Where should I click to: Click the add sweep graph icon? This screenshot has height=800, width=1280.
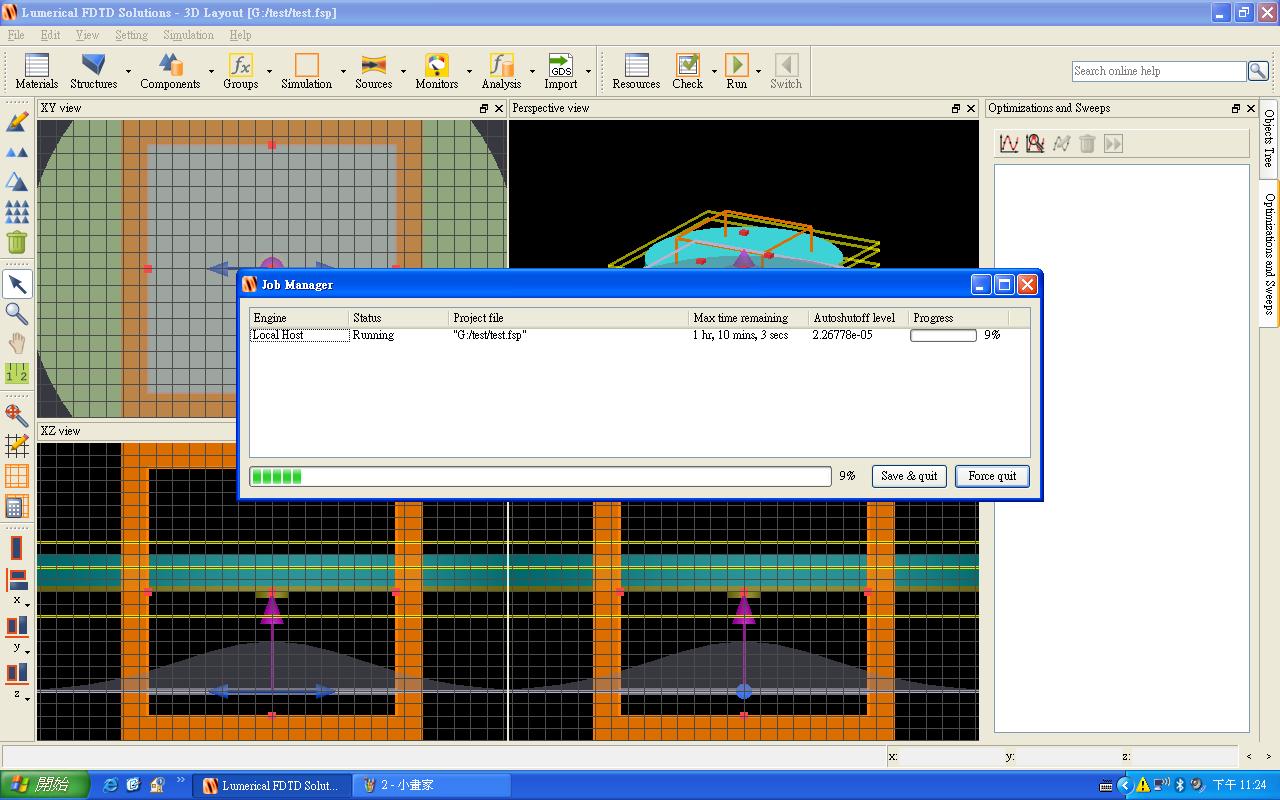(x=1009, y=144)
